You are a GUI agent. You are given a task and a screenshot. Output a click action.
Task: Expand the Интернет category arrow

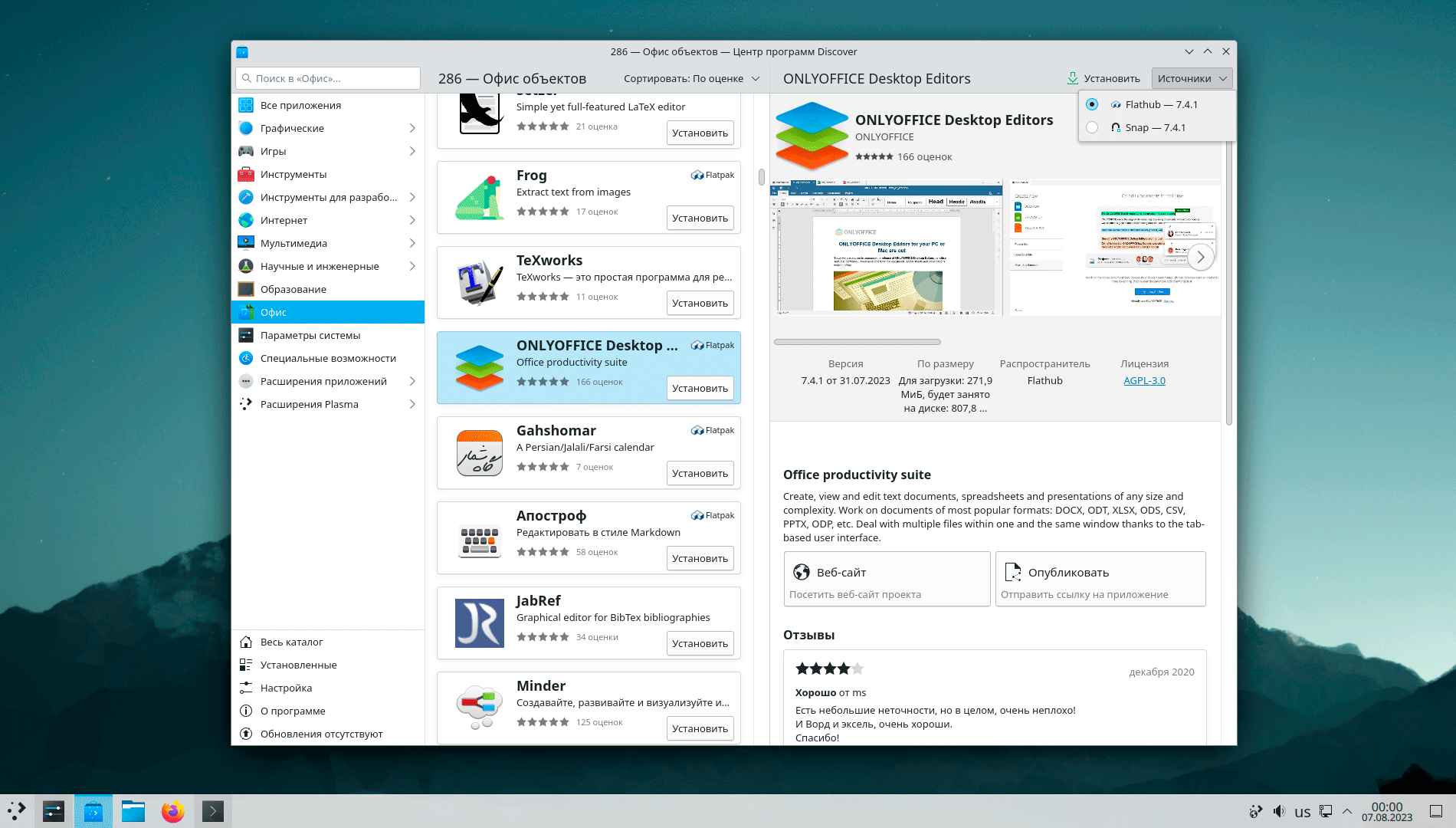pos(412,220)
